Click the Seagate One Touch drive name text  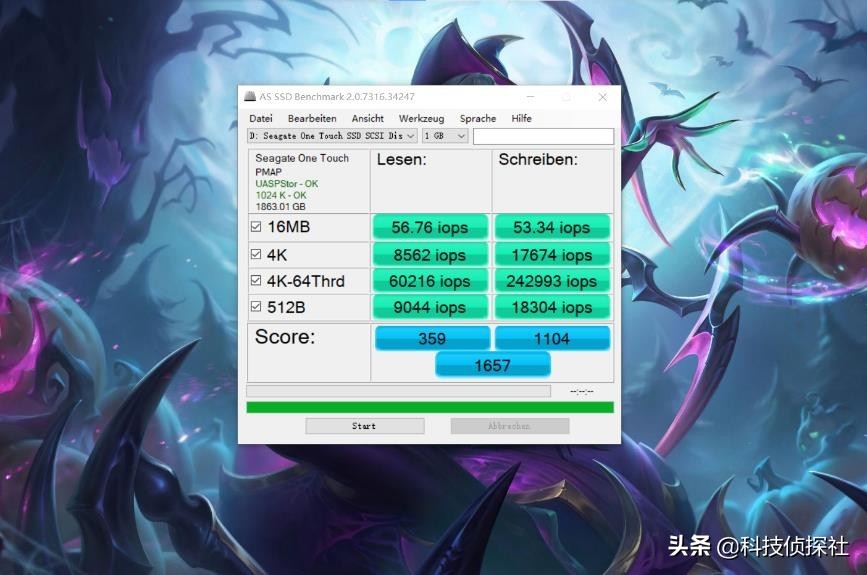pos(302,158)
